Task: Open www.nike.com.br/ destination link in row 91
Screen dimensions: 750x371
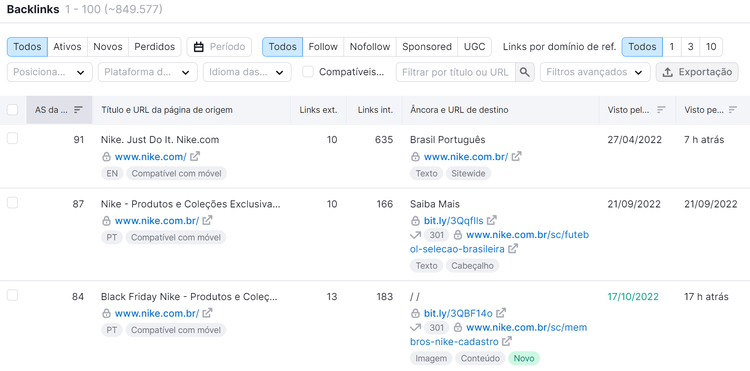Action: tap(466, 156)
